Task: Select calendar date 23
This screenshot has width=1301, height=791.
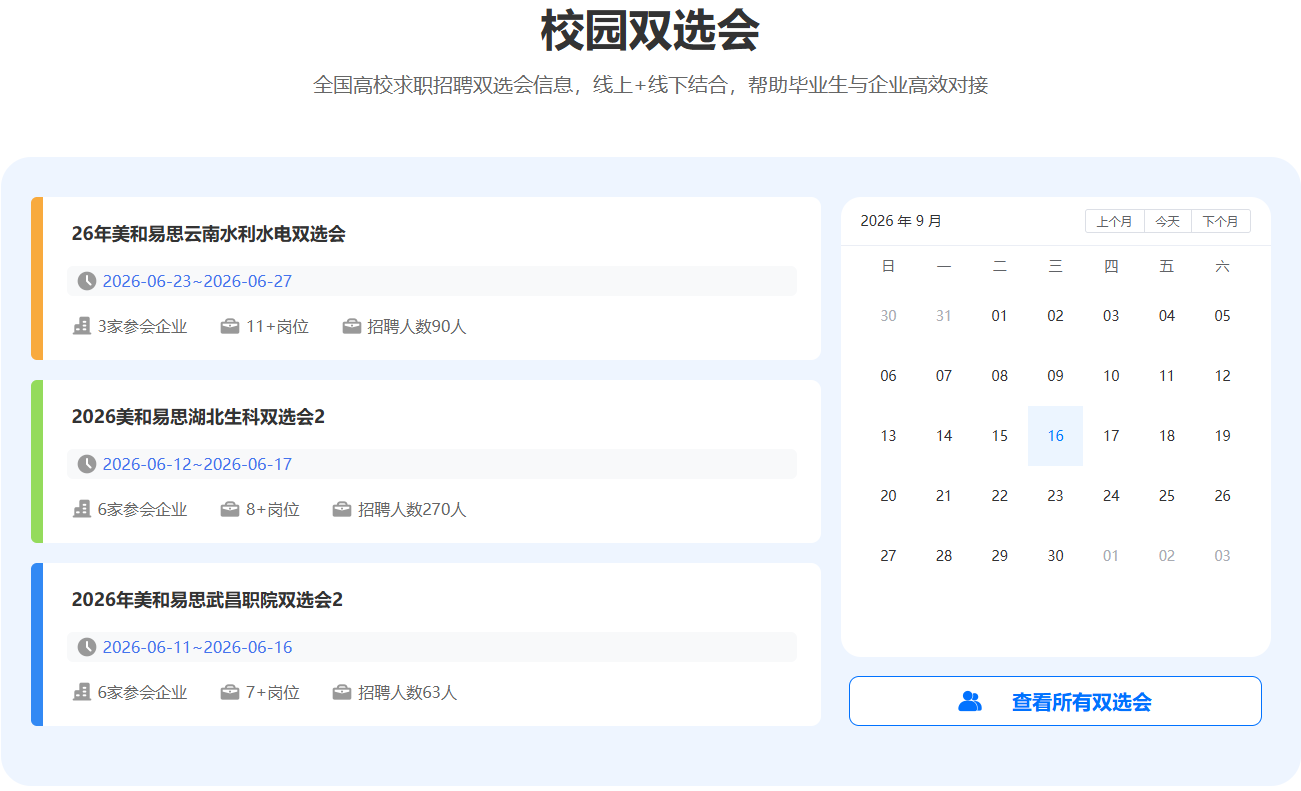Action: (x=1055, y=496)
